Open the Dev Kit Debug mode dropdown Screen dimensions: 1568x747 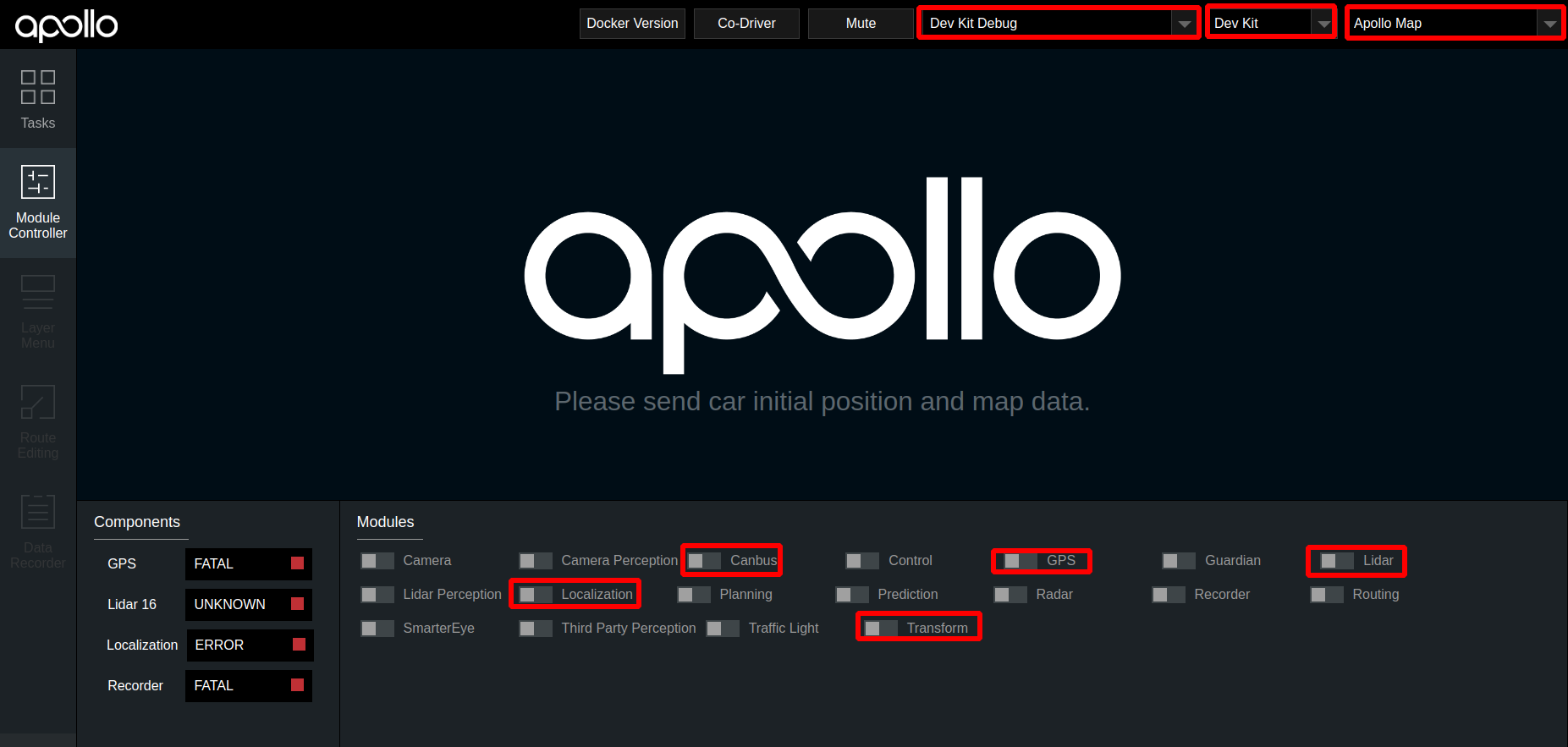point(1059,23)
